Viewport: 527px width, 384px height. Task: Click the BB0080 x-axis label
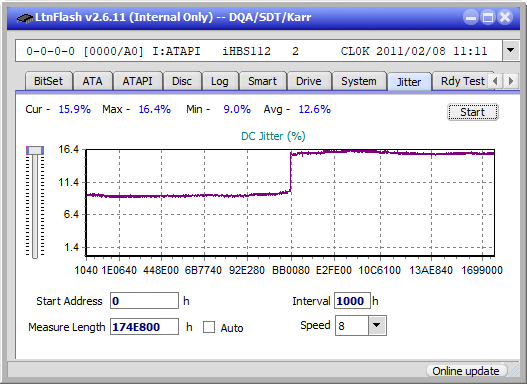[x=291, y=270]
